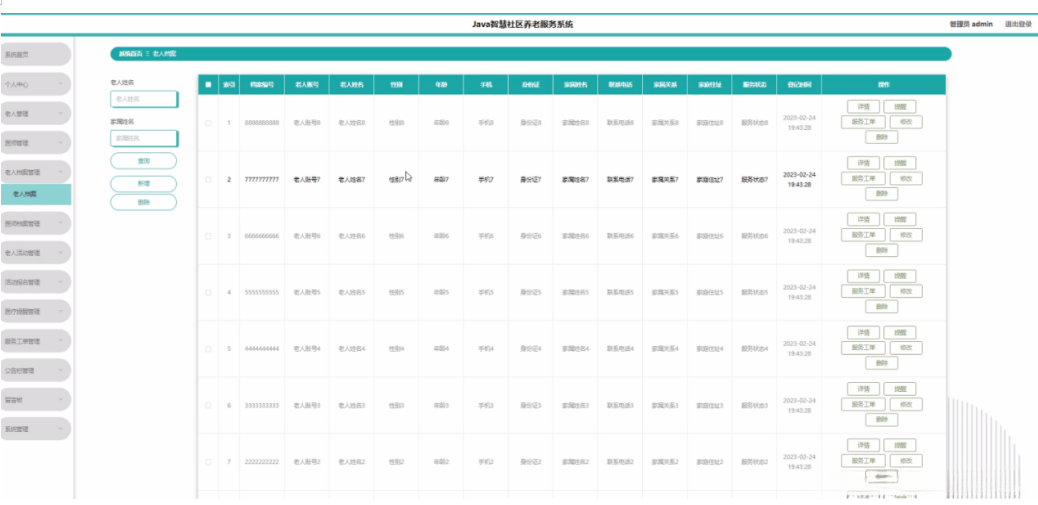This screenshot has height=505, width=1038.
Task: Go to 系统首页 via breadcrumb
Action: pyautogui.click(x=130, y=54)
